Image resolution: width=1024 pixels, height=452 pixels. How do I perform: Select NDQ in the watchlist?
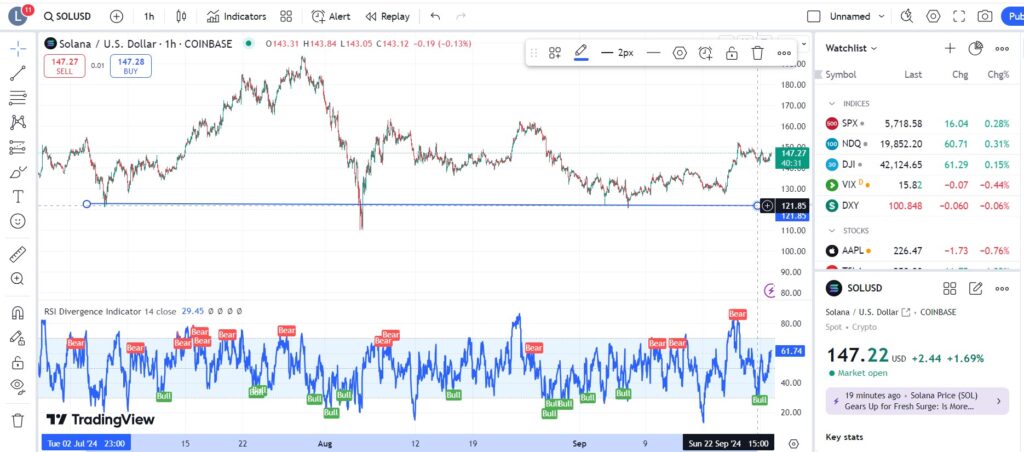click(x=918, y=144)
